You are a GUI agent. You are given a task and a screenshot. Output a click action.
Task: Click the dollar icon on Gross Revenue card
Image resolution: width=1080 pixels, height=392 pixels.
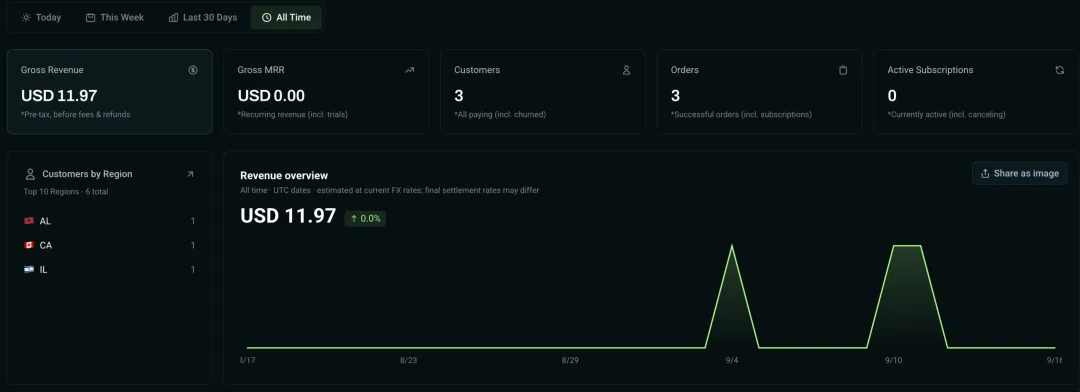point(193,70)
